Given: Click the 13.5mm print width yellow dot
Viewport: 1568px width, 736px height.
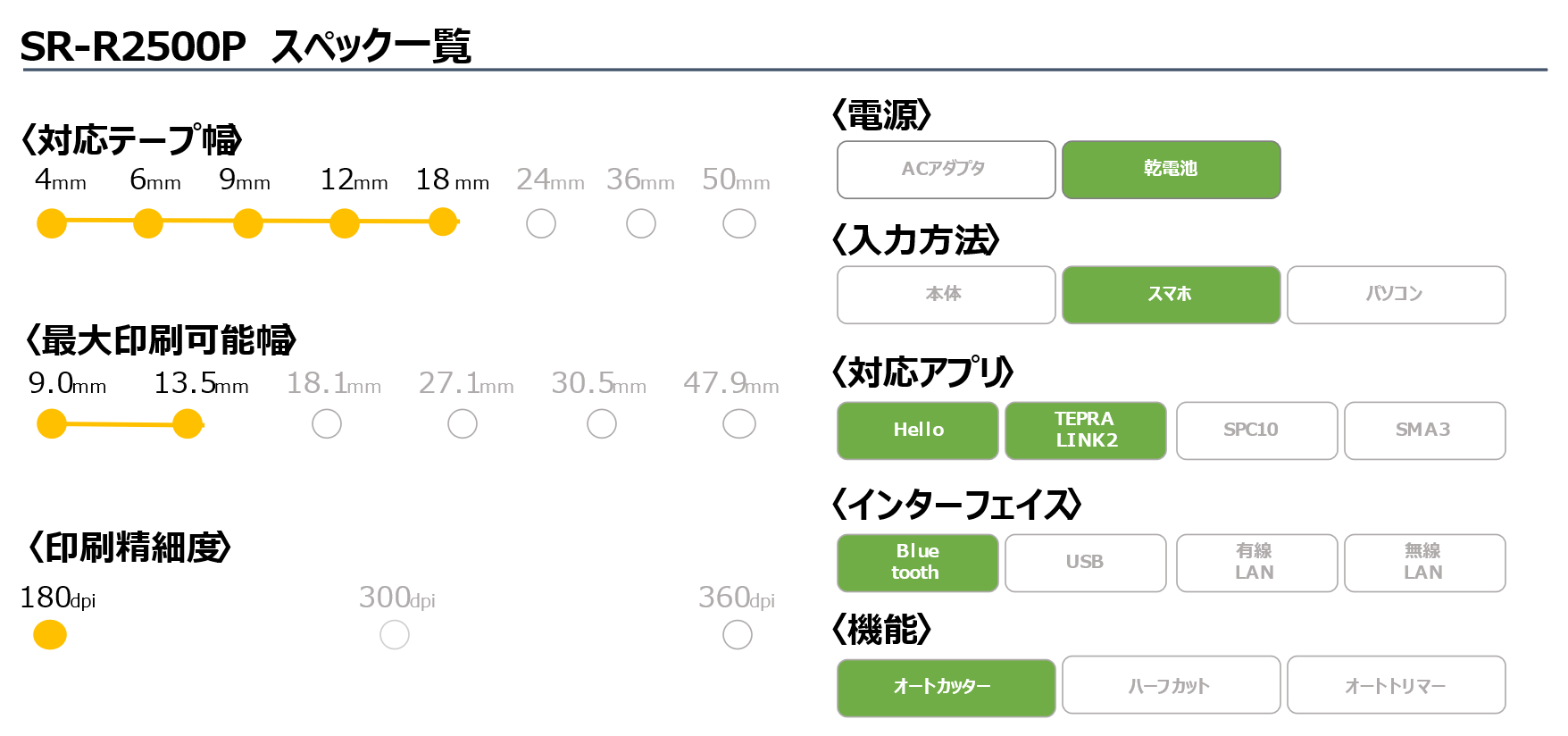Looking at the screenshot, I should point(188,423).
